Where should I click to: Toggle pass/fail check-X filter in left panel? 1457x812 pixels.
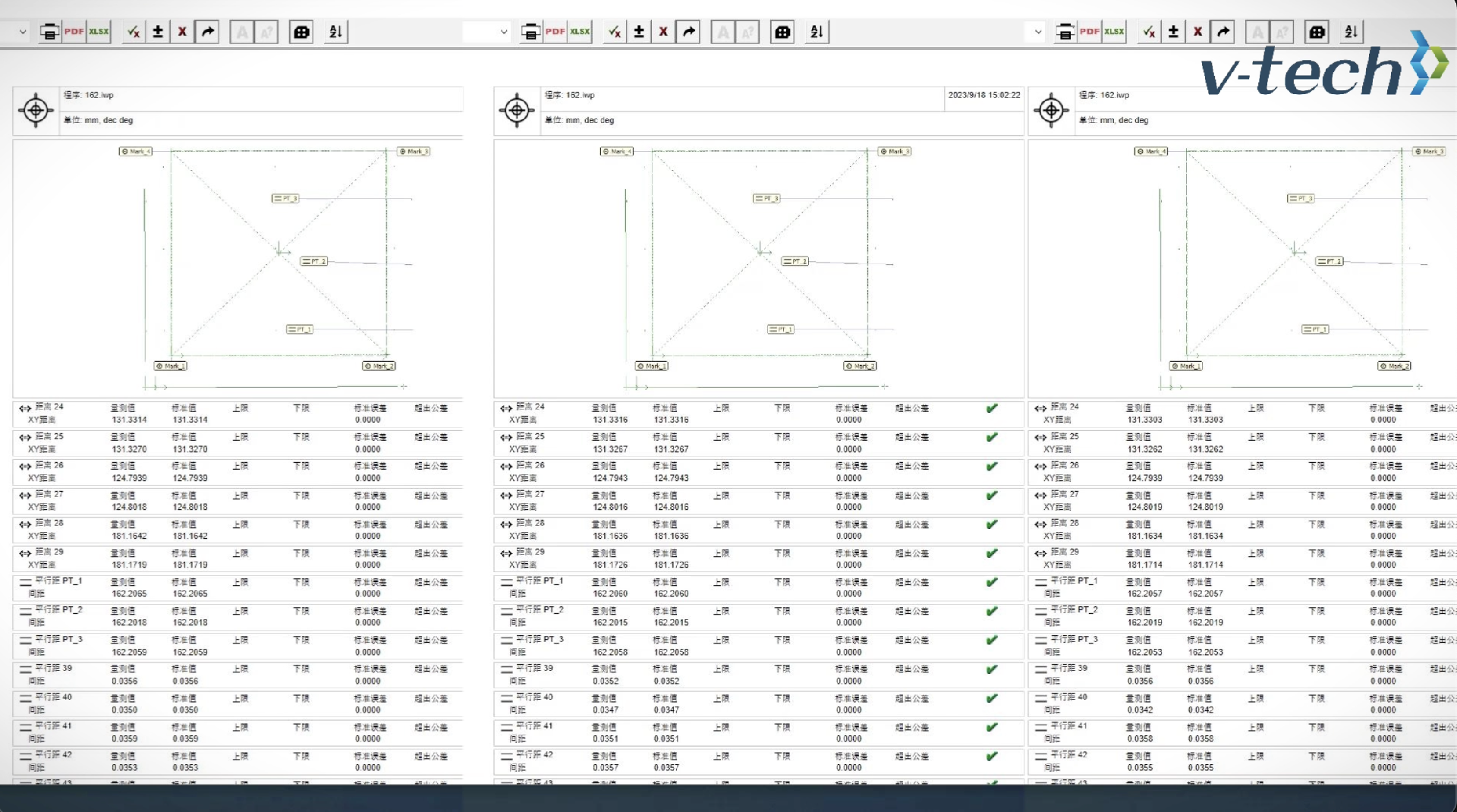click(x=134, y=32)
